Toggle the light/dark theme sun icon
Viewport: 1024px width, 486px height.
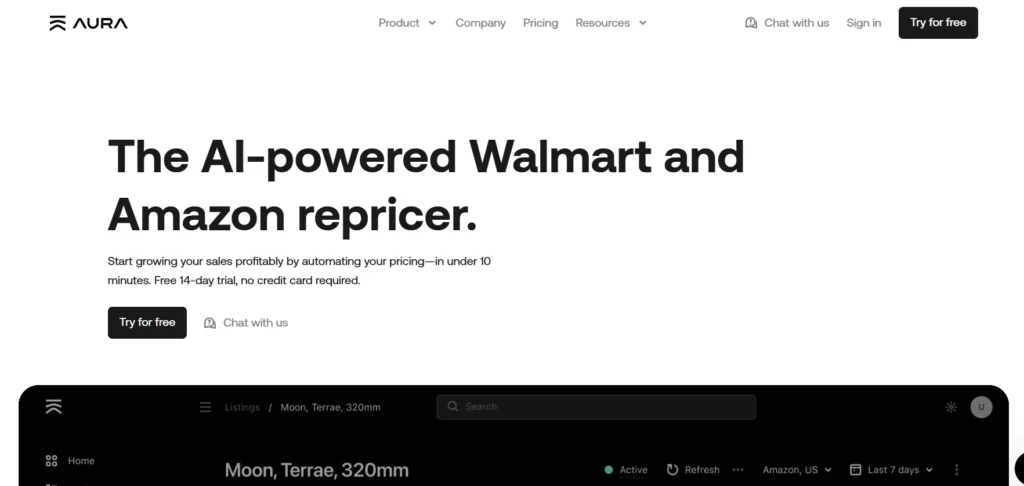pyautogui.click(x=951, y=407)
